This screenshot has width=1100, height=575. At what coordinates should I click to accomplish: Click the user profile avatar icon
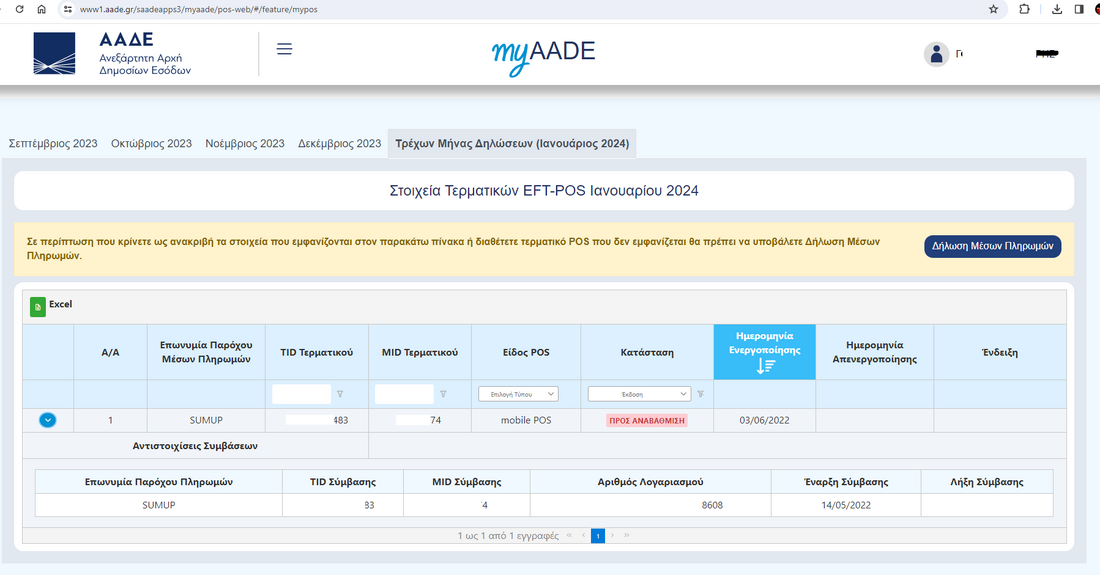point(936,54)
